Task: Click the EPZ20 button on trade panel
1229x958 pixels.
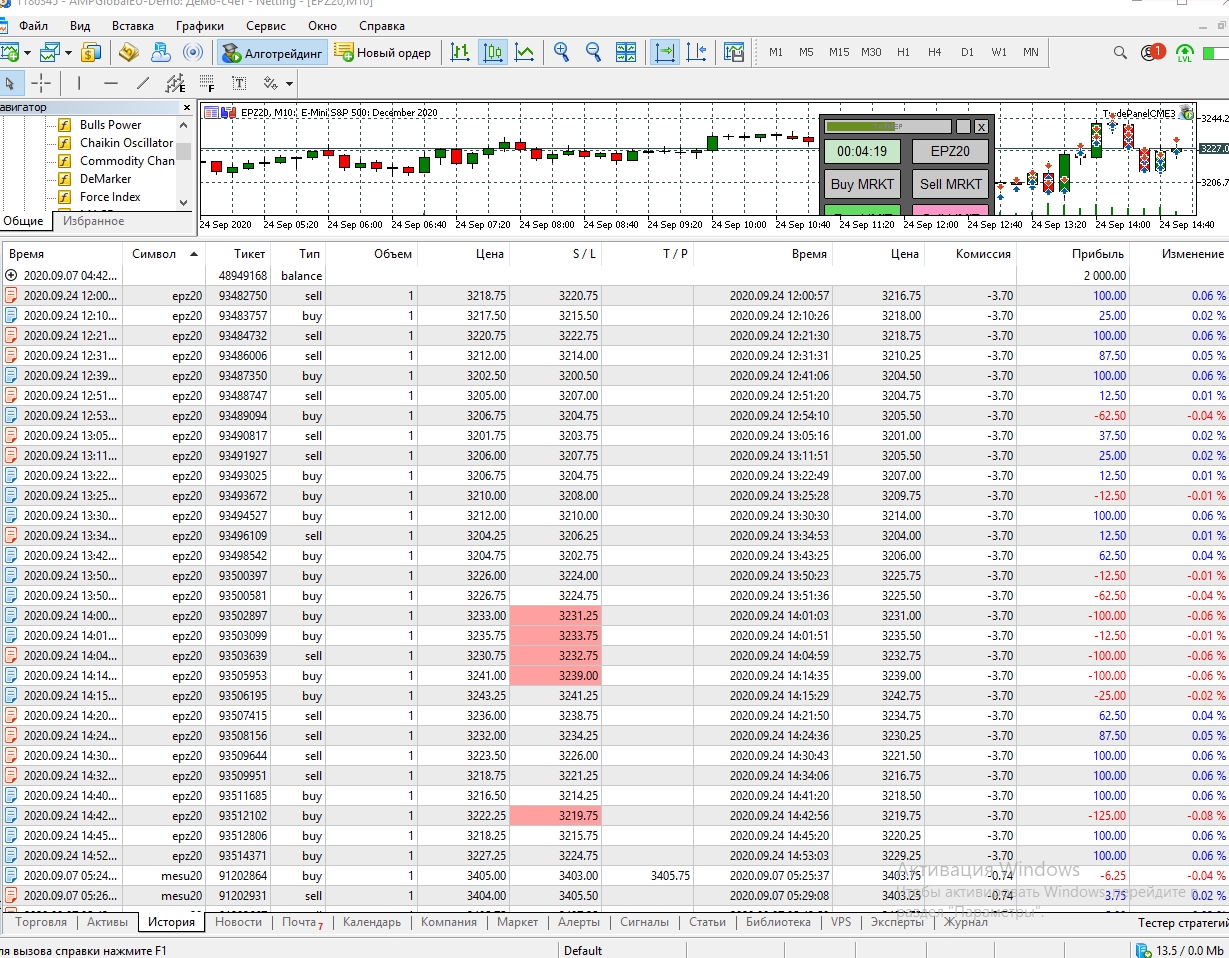Action: pos(950,152)
